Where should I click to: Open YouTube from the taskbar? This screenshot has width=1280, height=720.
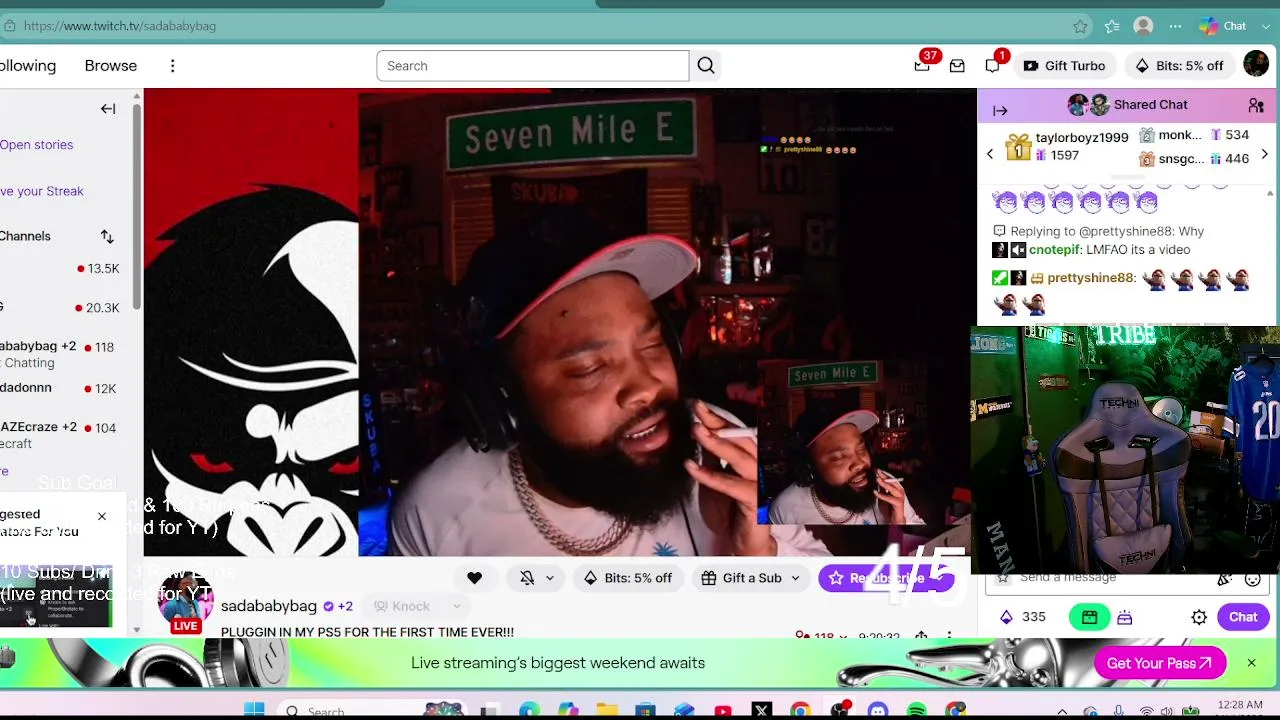pos(723,711)
